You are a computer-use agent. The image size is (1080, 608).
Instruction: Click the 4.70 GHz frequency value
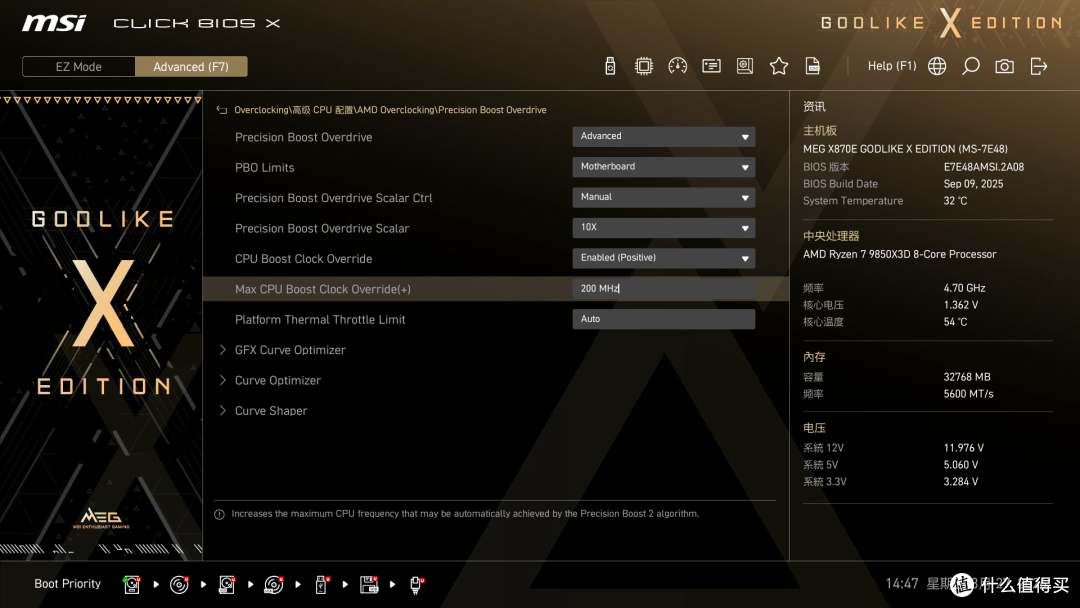click(x=964, y=288)
